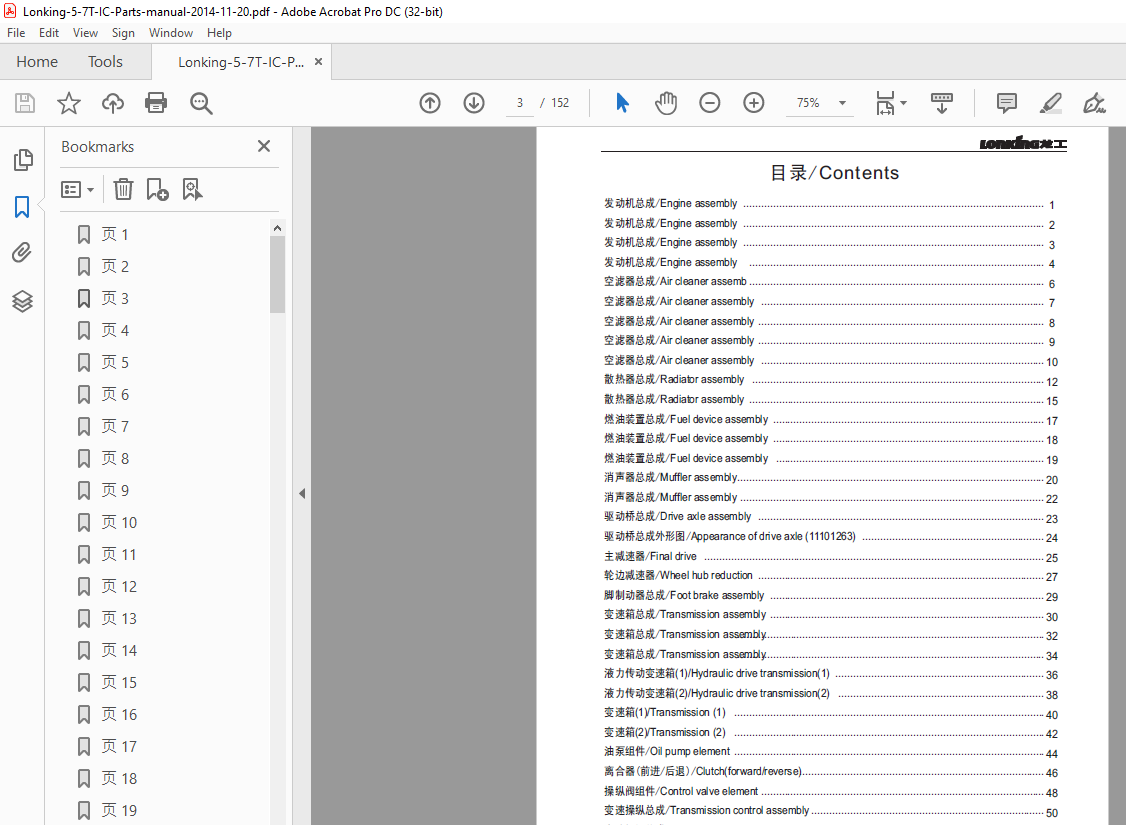Click the page number input field
The height and width of the screenshot is (825, 1126).
(520, 103)
